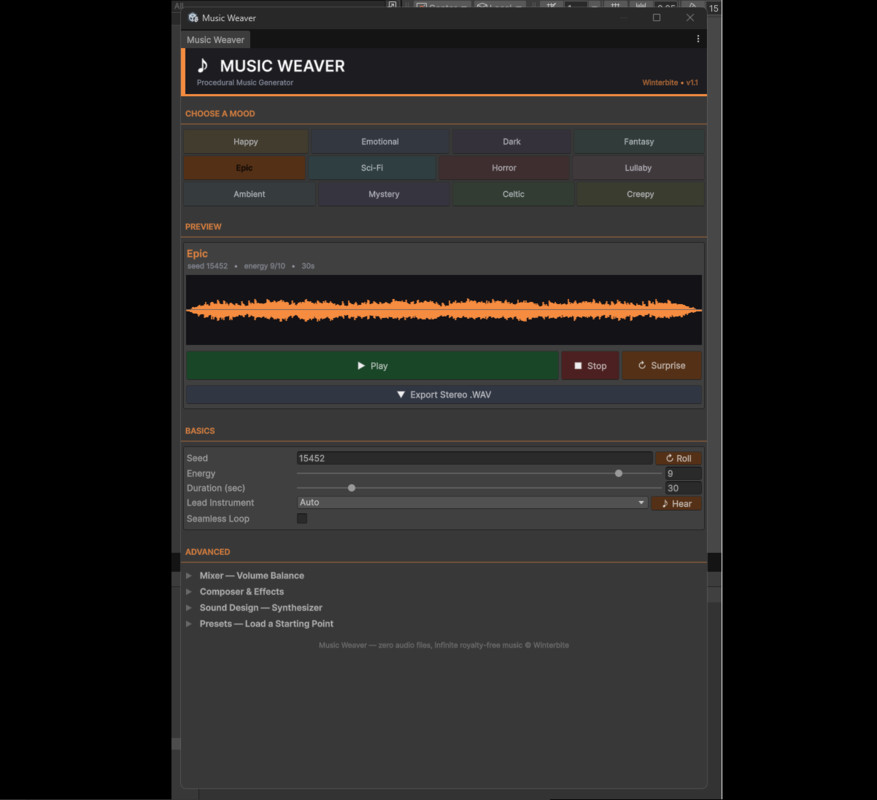The width and height of the screenshot is (877, 800).
Task: Open the tab options kebab menu
Action: point(697,39)
